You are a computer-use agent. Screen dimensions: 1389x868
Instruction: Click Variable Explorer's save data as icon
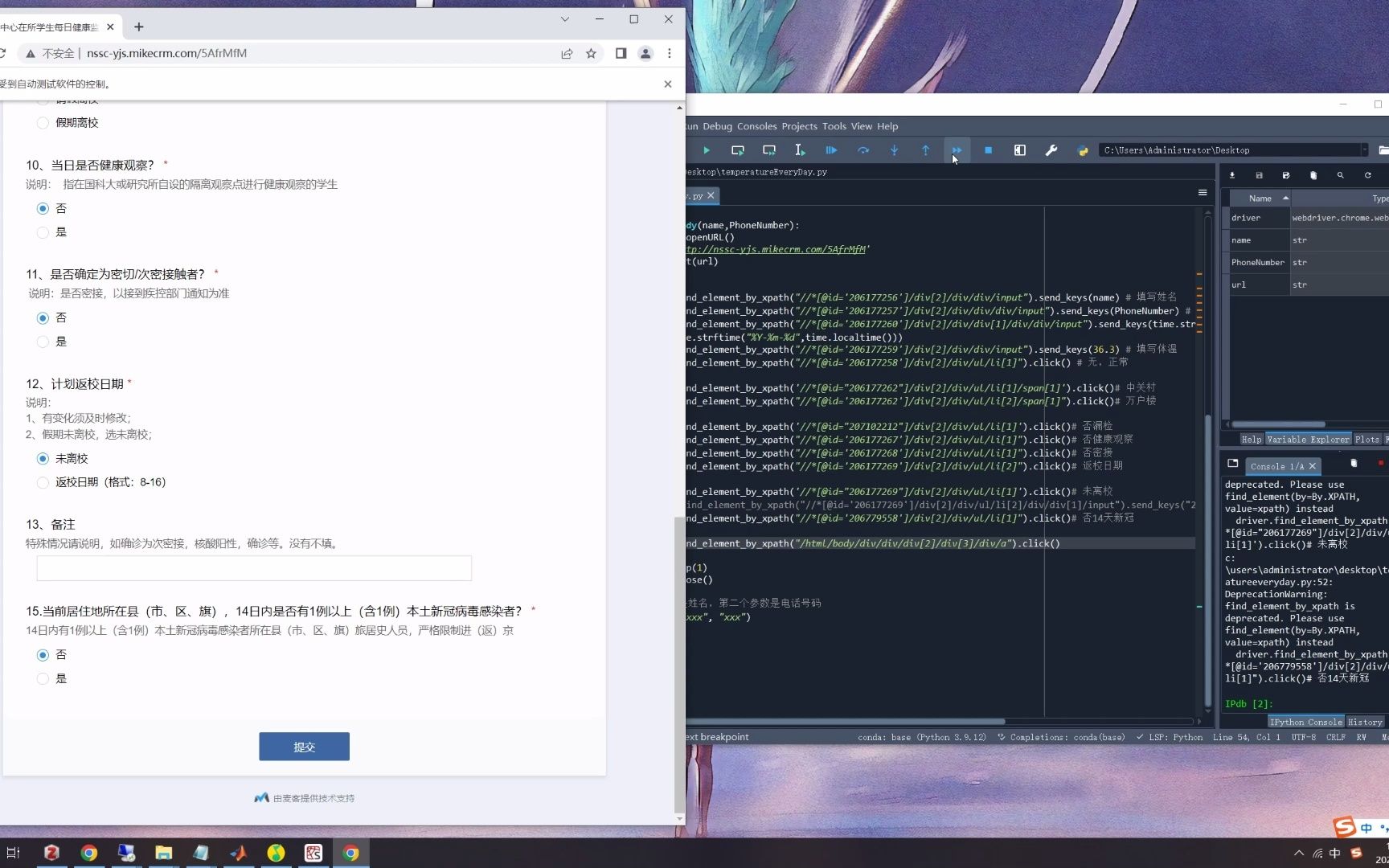tap(1286, 175)
